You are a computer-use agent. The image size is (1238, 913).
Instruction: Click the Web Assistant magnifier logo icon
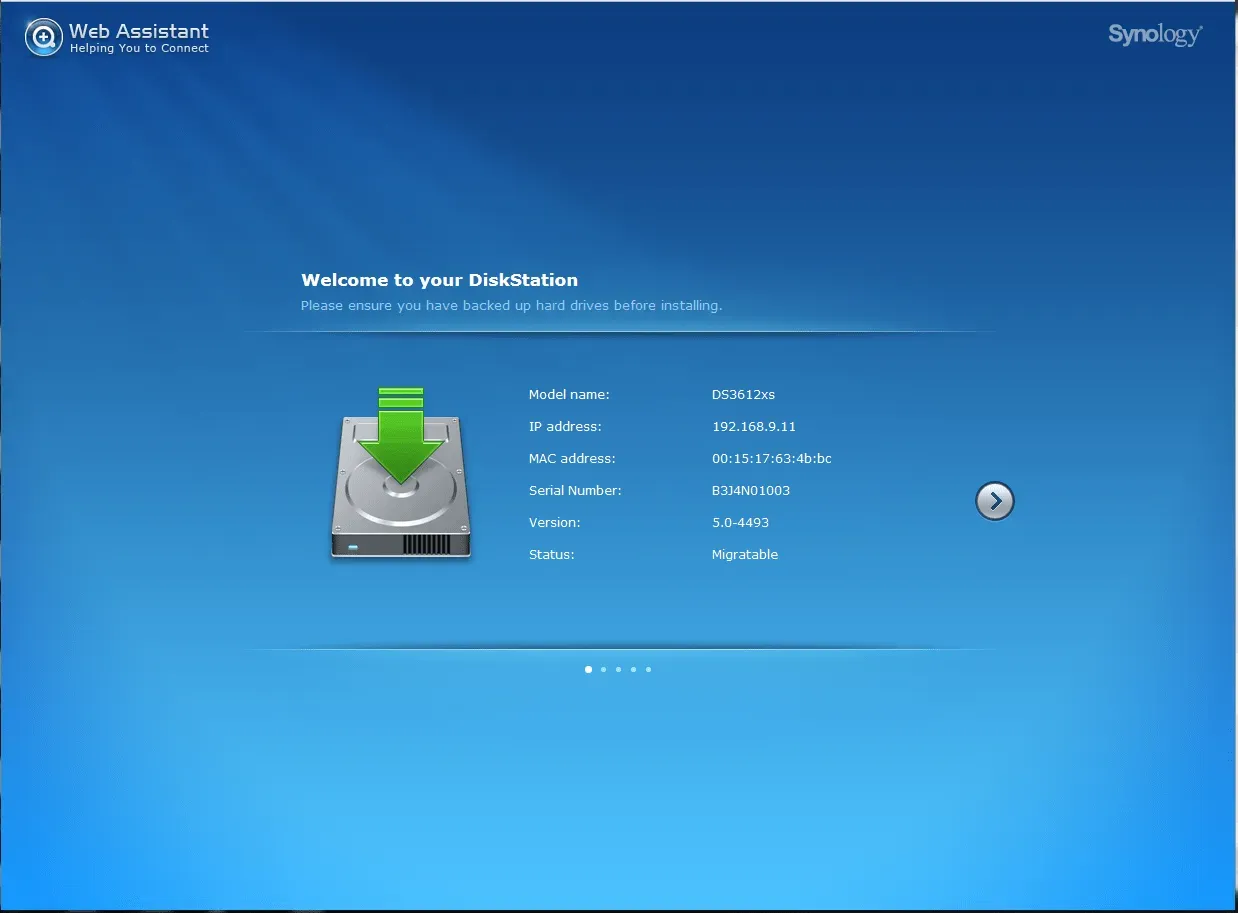coord(43,38)
